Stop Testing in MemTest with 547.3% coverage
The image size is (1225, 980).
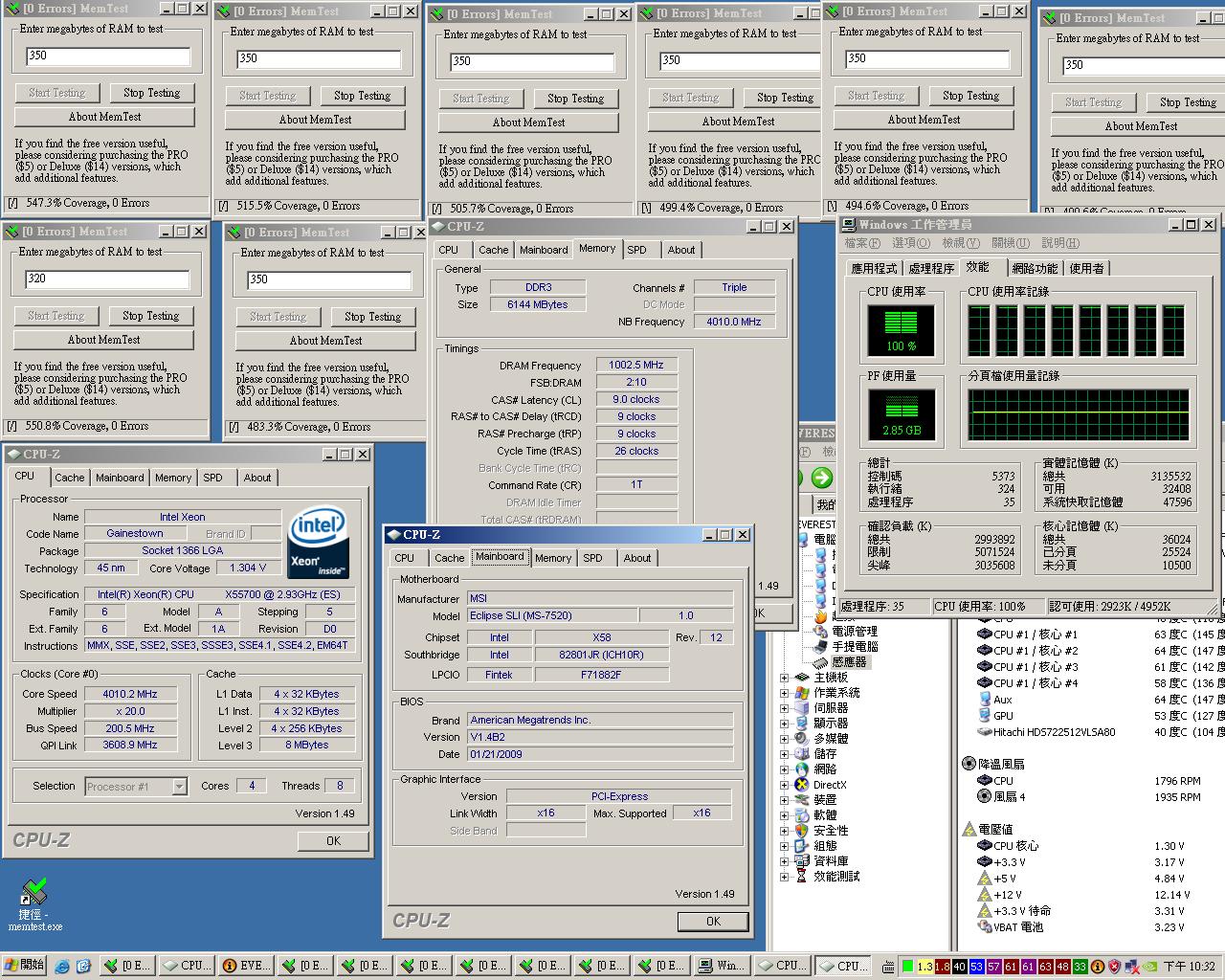(x=151, y=93)
